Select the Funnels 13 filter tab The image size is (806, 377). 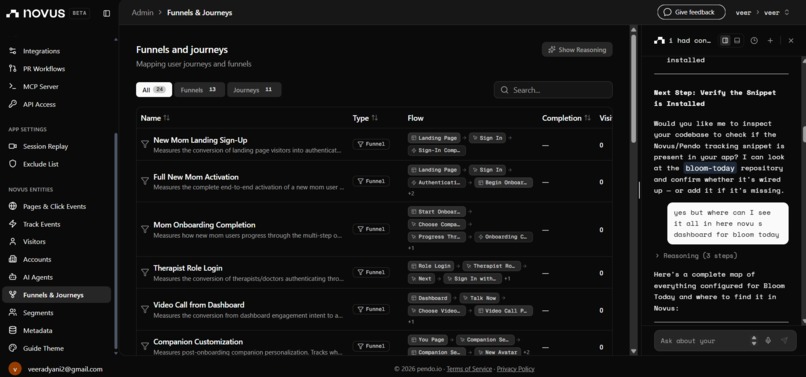tap(199, 90)
